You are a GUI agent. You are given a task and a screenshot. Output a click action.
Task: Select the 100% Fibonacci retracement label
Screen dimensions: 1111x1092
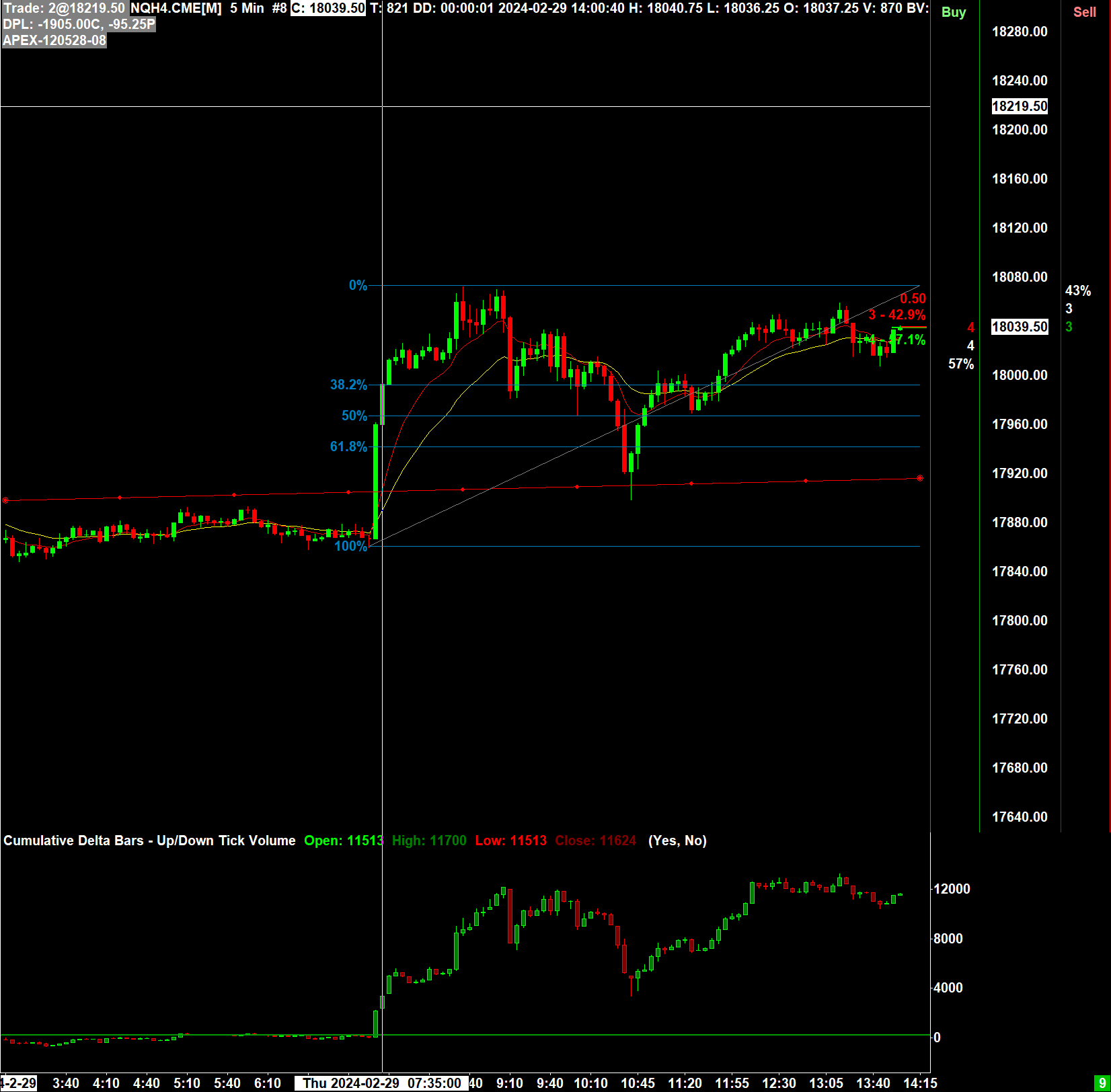pos(351,546)
